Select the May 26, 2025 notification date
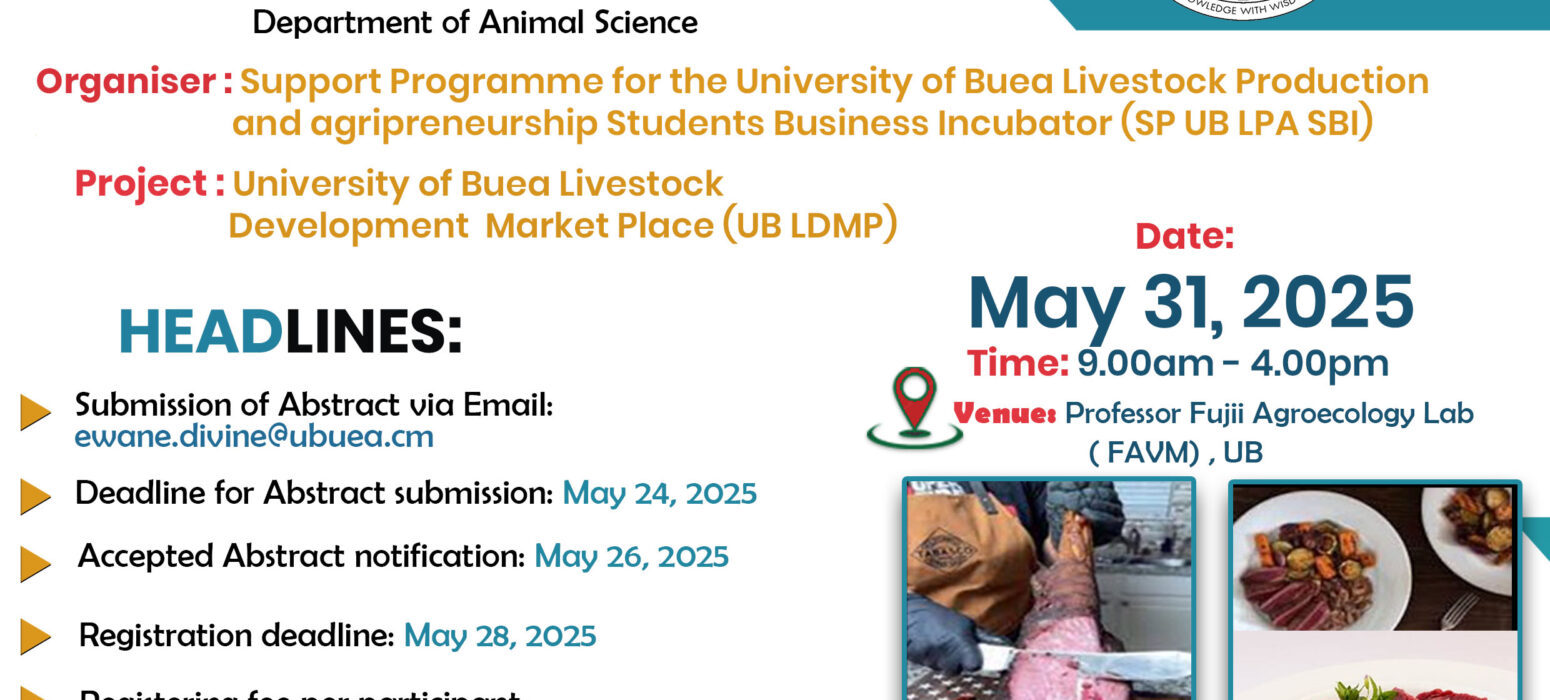 tap(632, 556)
